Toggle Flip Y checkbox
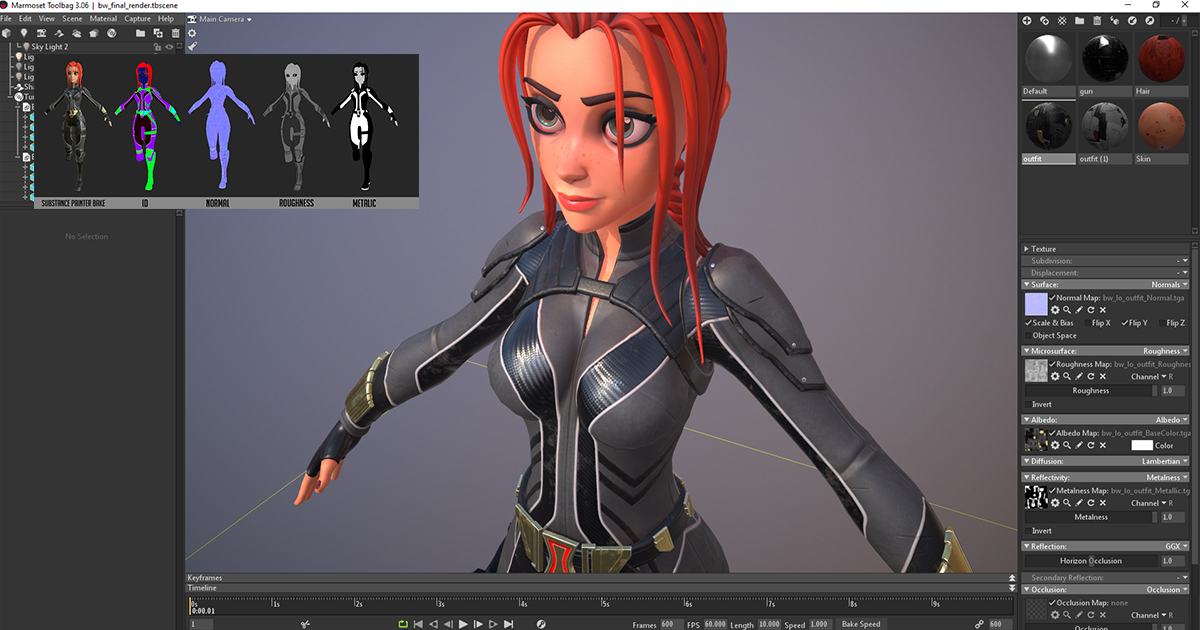The width and height of the screenshot is (1200, 630). click(1125, 323)
